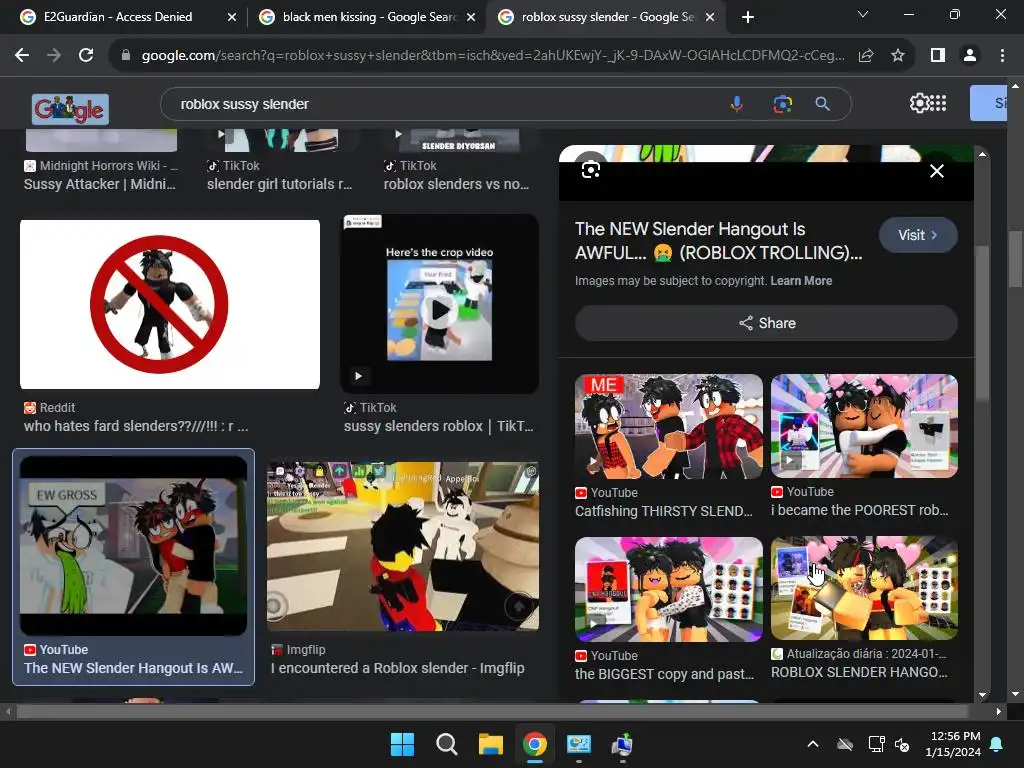This screenshot has width=1024, height=768.
Task: Open the Chrome side panel
Action: pos(938,56)
